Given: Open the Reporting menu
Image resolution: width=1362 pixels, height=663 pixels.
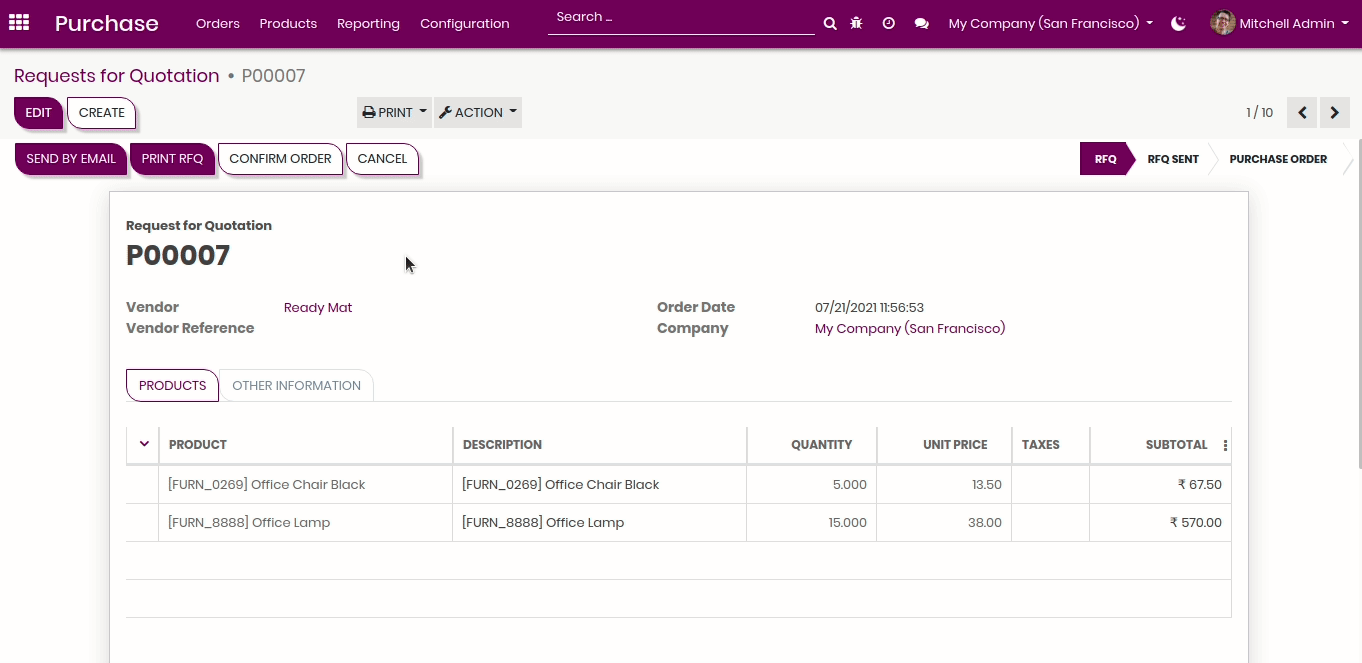Looking at the screenshot, I should [x=368, y=23].
